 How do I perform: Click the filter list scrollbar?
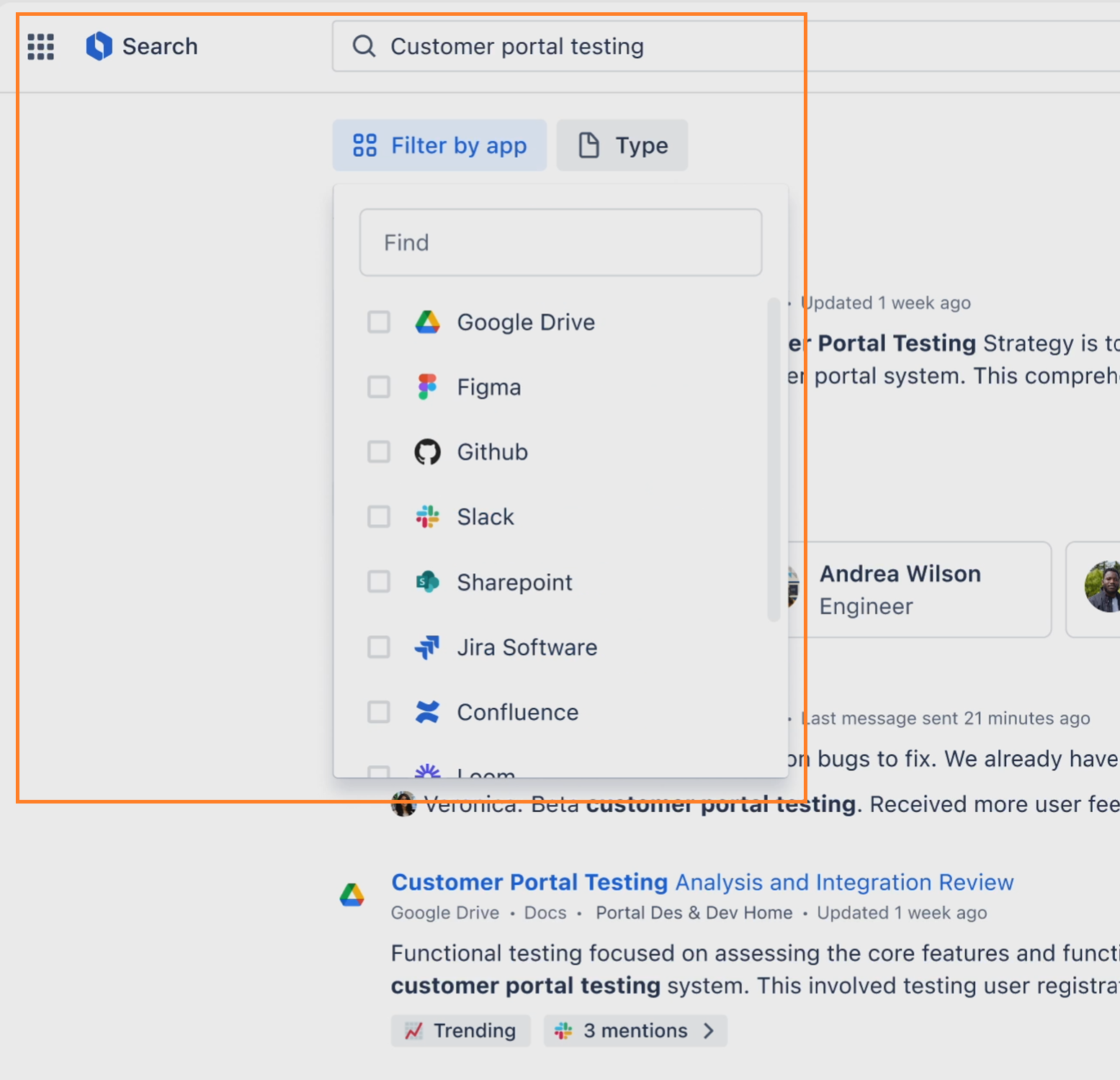[x=774, y=459]
